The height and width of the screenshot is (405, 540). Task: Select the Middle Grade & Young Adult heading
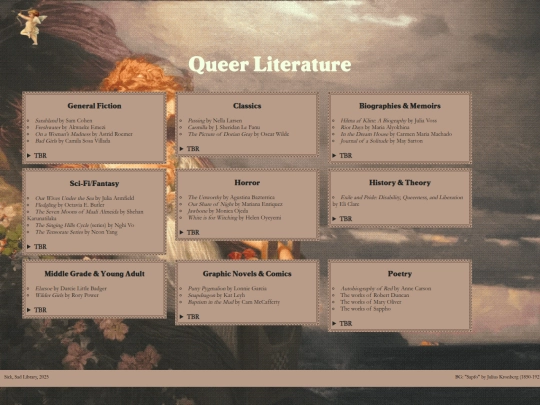tap(94, 274)
